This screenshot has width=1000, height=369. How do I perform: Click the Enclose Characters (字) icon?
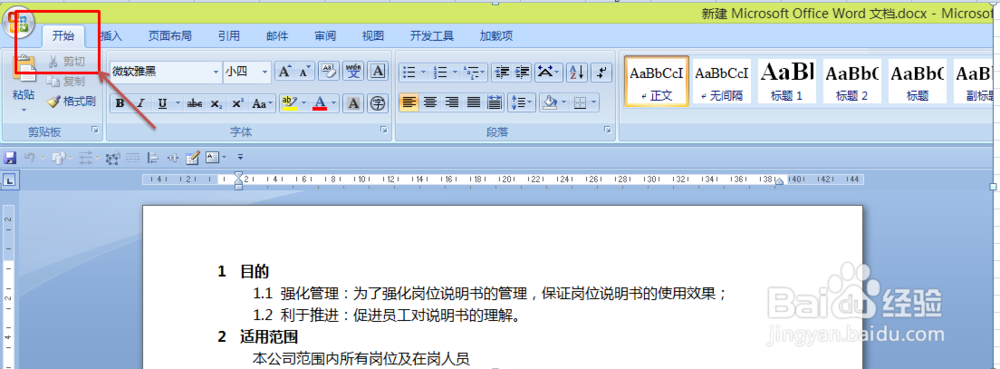point(378,103)
